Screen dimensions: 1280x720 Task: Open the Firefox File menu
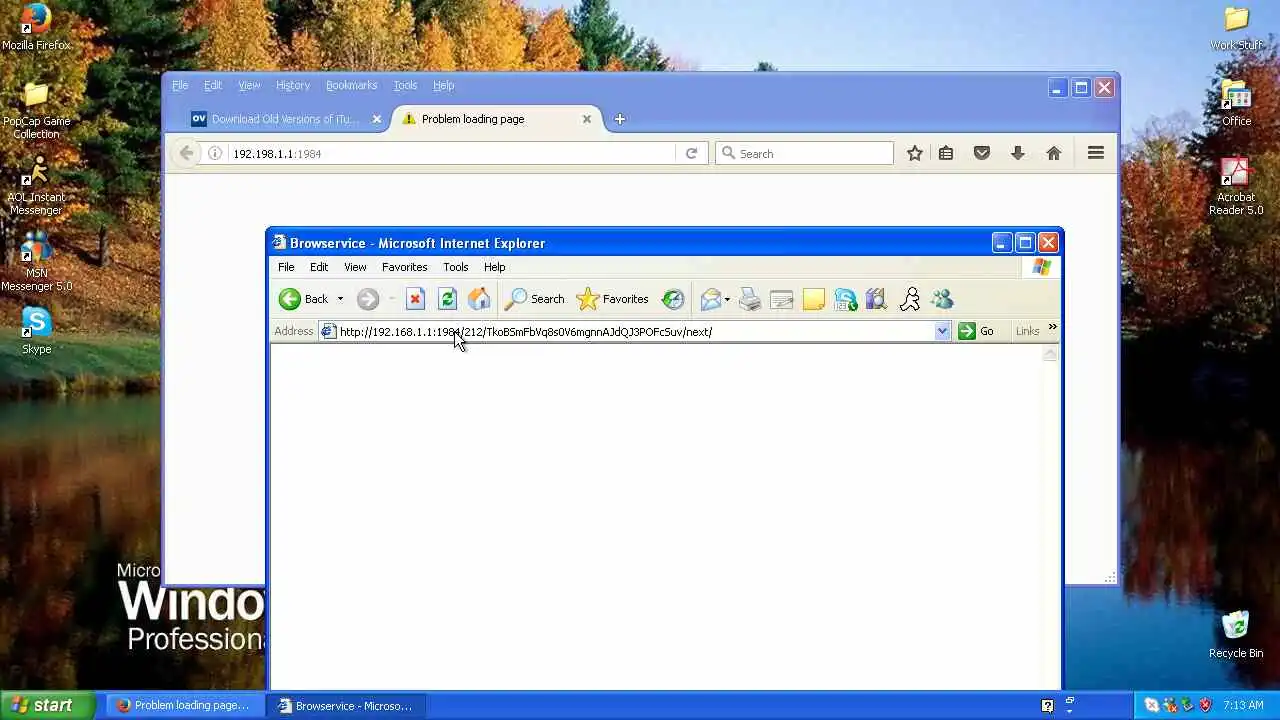click(x=180, y=85)
